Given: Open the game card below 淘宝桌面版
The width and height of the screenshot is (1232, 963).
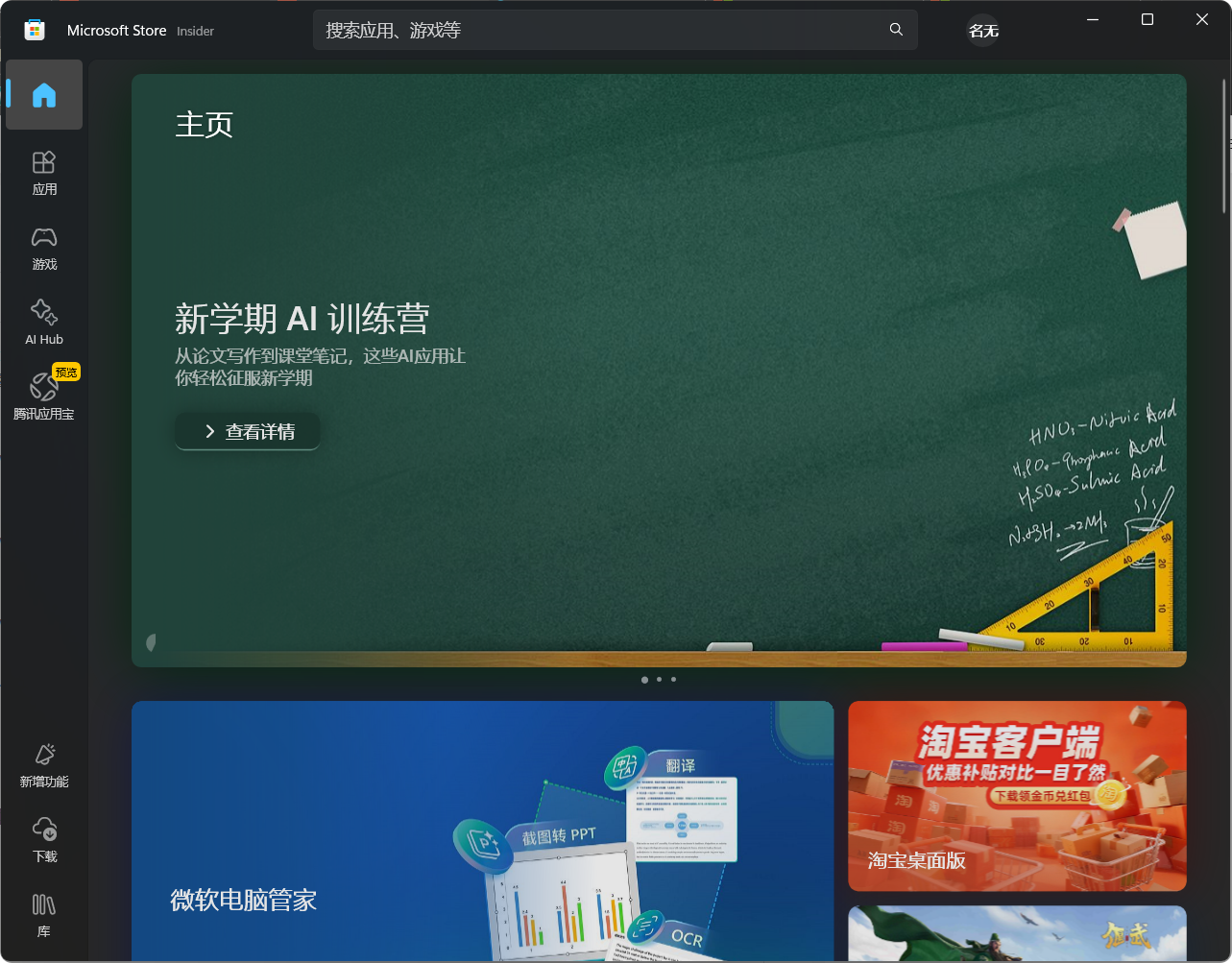Looking at the screenshot, I should pos(1017,933).
